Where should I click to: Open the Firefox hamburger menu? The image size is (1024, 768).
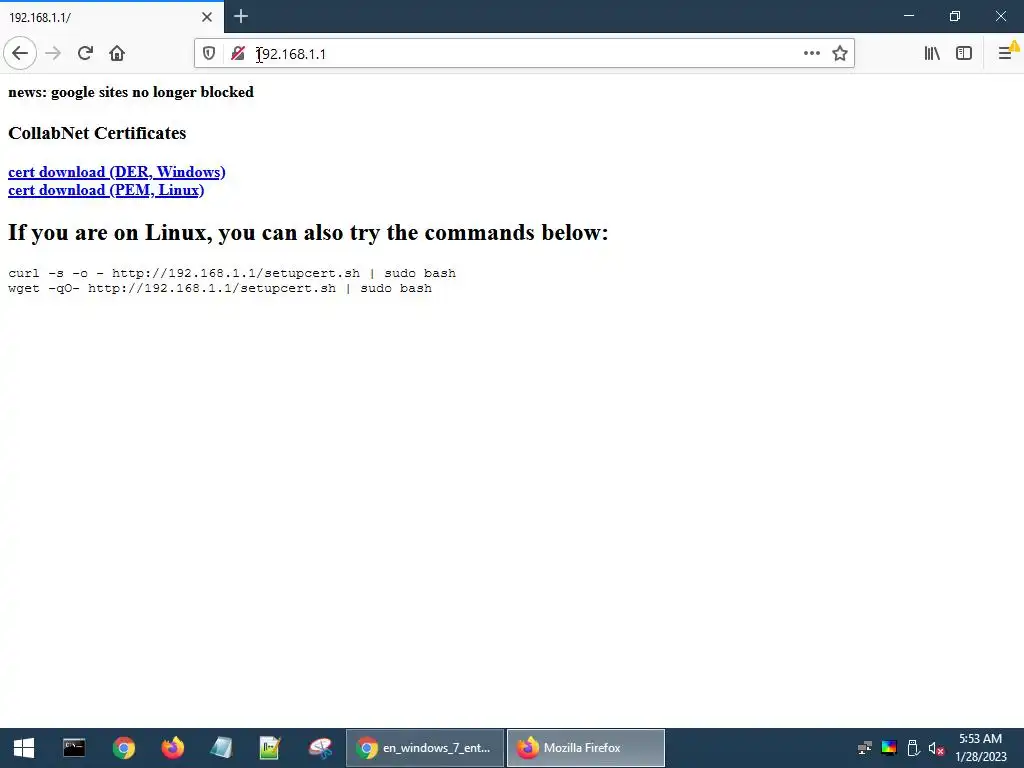click(x=1005, y=53)
